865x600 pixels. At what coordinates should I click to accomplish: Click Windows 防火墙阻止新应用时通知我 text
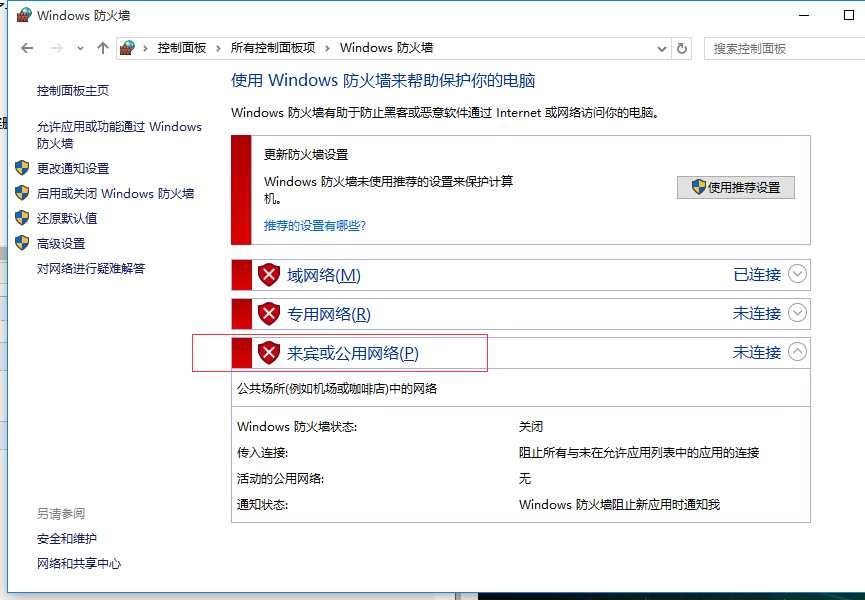point(620,505)
